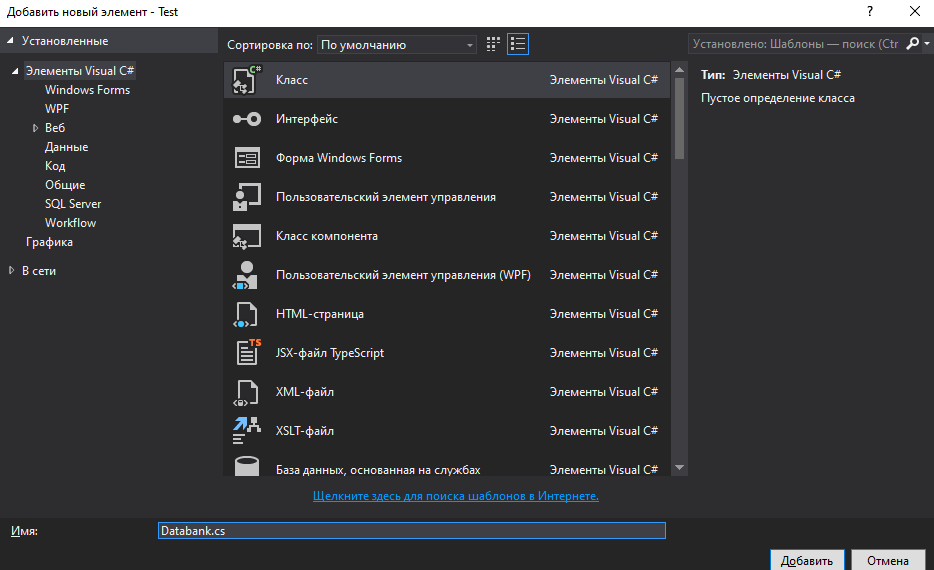
Task: Expand the Веб tree node
Action: pyautogui.click(x=35, y=128)
